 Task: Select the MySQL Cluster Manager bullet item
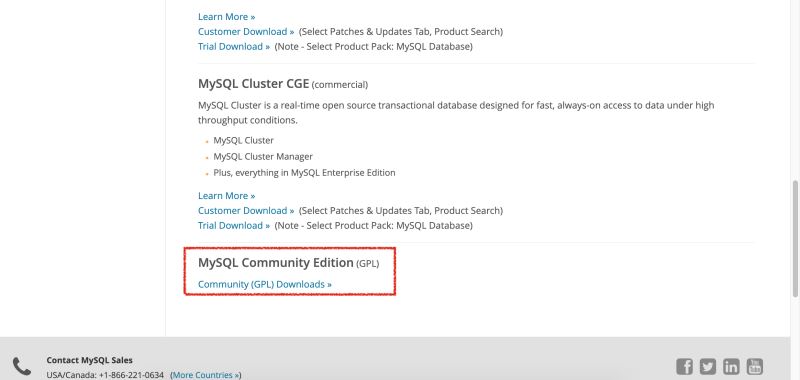pyautogui.click(x=263, y=157)
